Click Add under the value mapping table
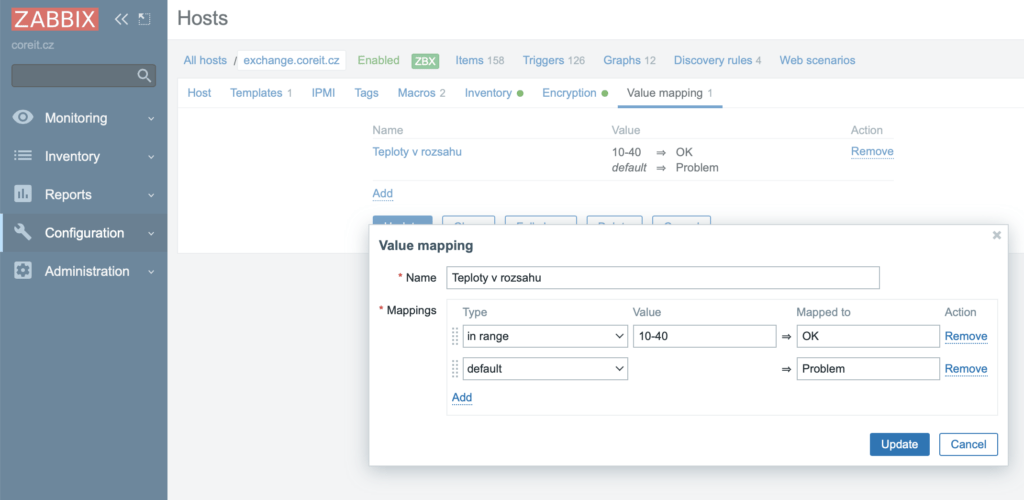 point(383,193)
